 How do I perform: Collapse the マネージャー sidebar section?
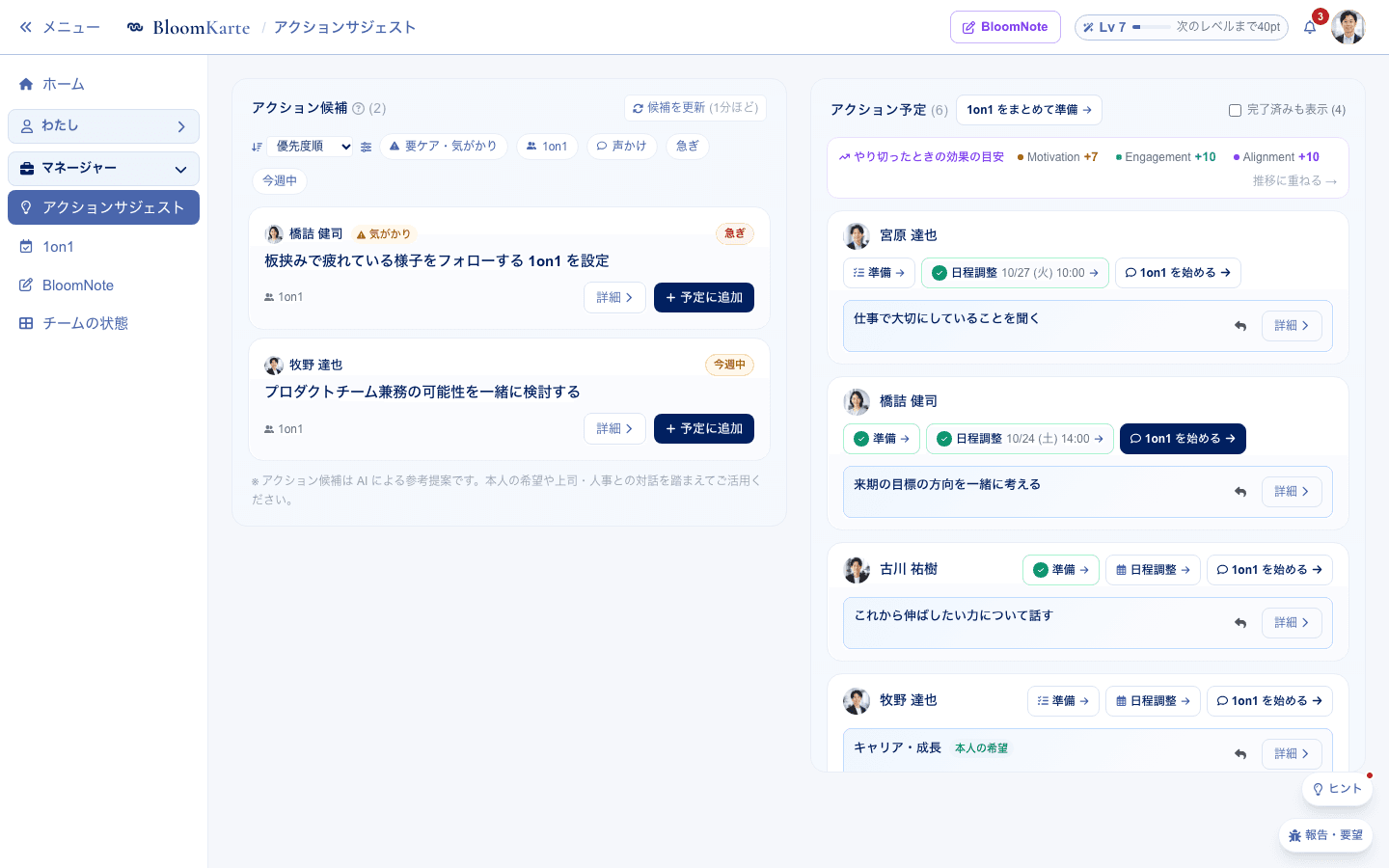tap(103, 169)
